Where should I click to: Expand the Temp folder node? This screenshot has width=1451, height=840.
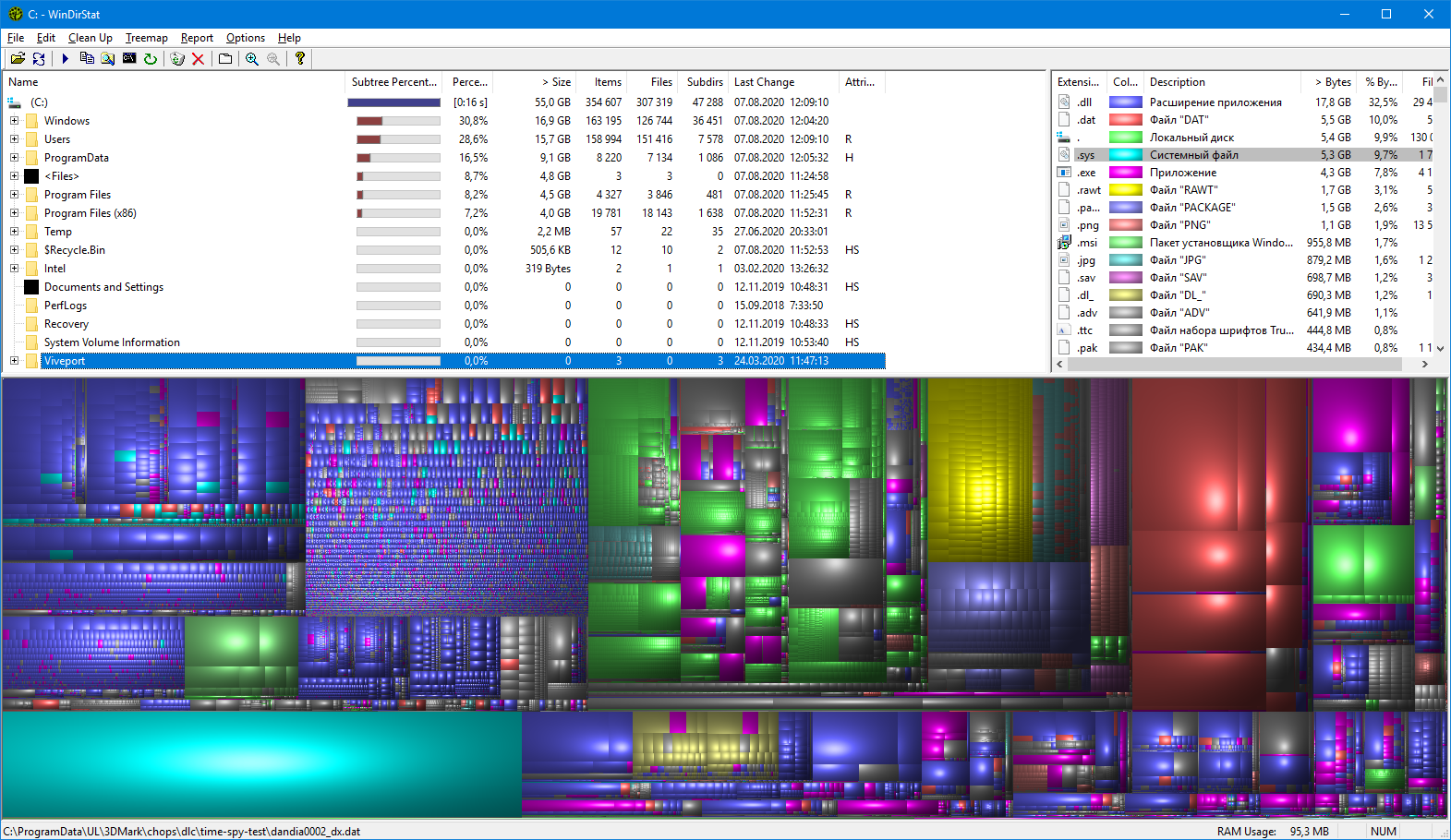[x=14, y=232]
